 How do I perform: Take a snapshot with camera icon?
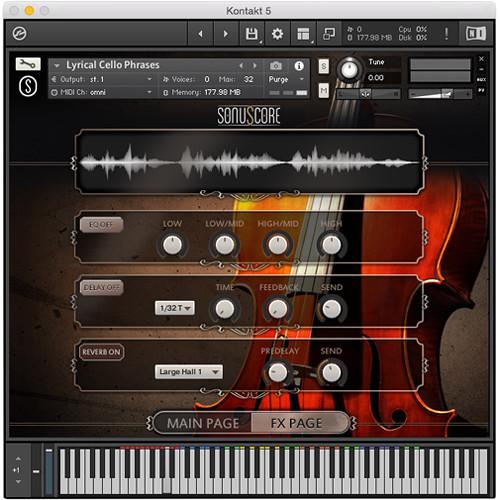(x=276, y=66)
